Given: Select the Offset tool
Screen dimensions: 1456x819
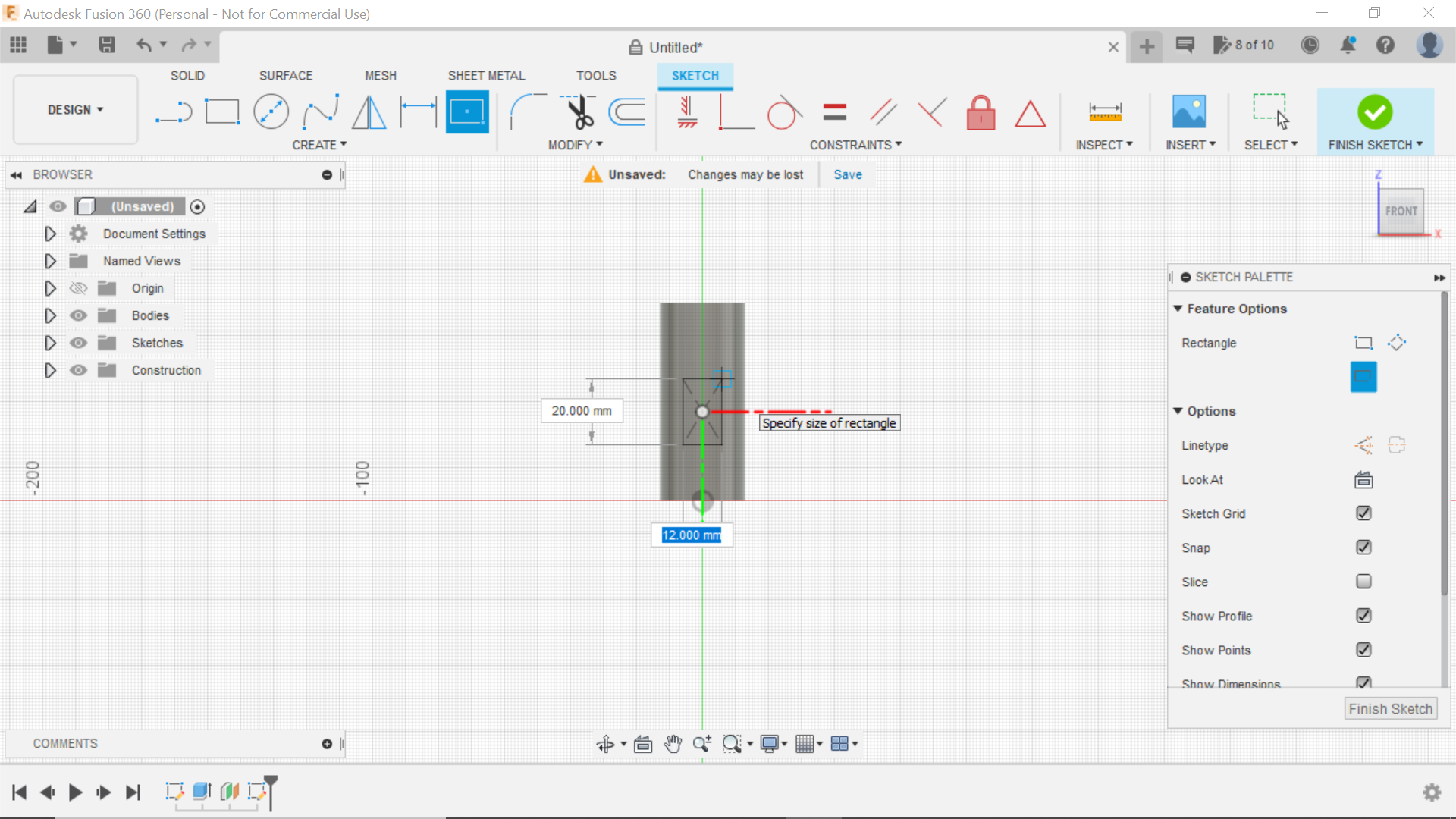Looking at the screenshot, I should [626, 111].
